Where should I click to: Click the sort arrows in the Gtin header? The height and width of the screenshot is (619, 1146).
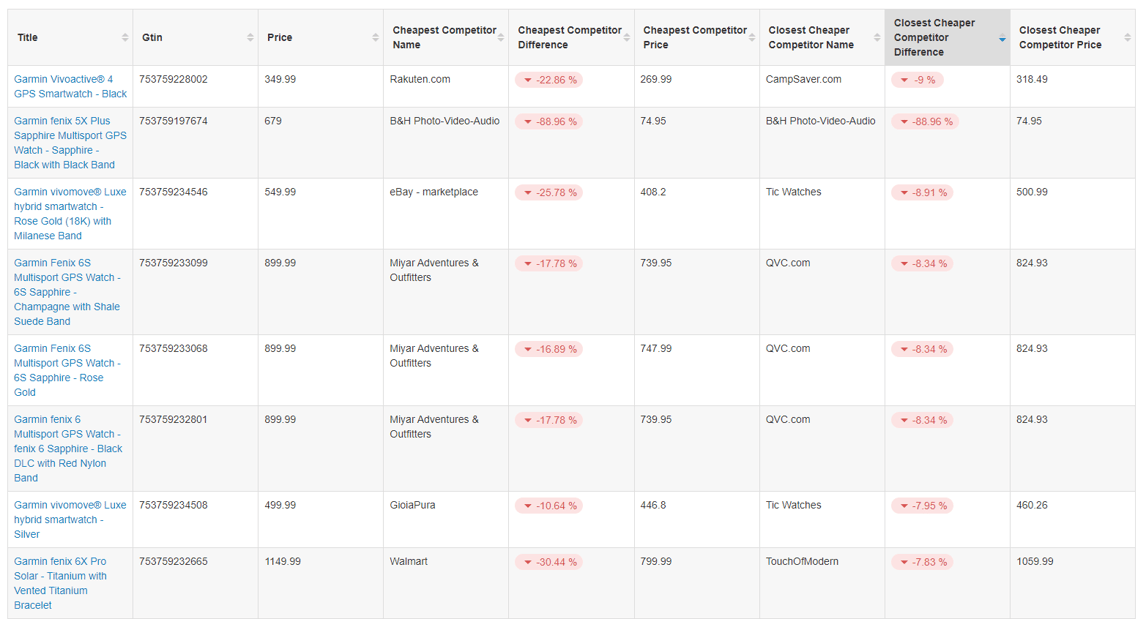point(250,38)
